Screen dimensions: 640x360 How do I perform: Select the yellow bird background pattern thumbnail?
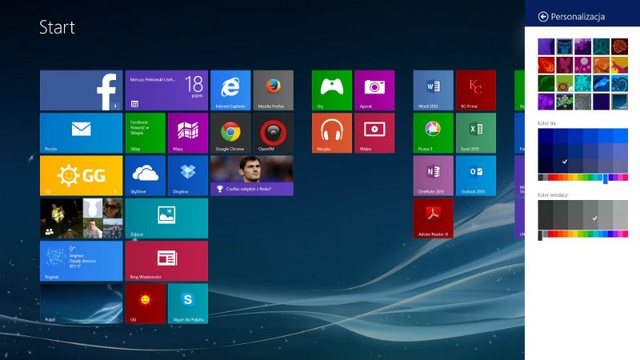pyautogui.click(x=620, y=65)
